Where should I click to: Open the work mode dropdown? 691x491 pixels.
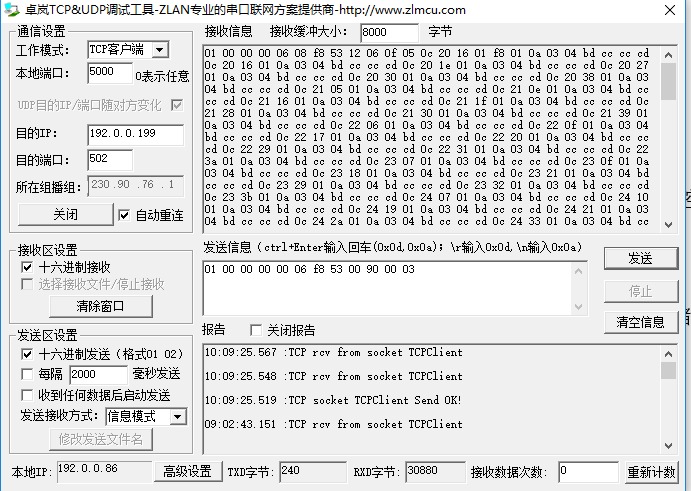(159, 50)
